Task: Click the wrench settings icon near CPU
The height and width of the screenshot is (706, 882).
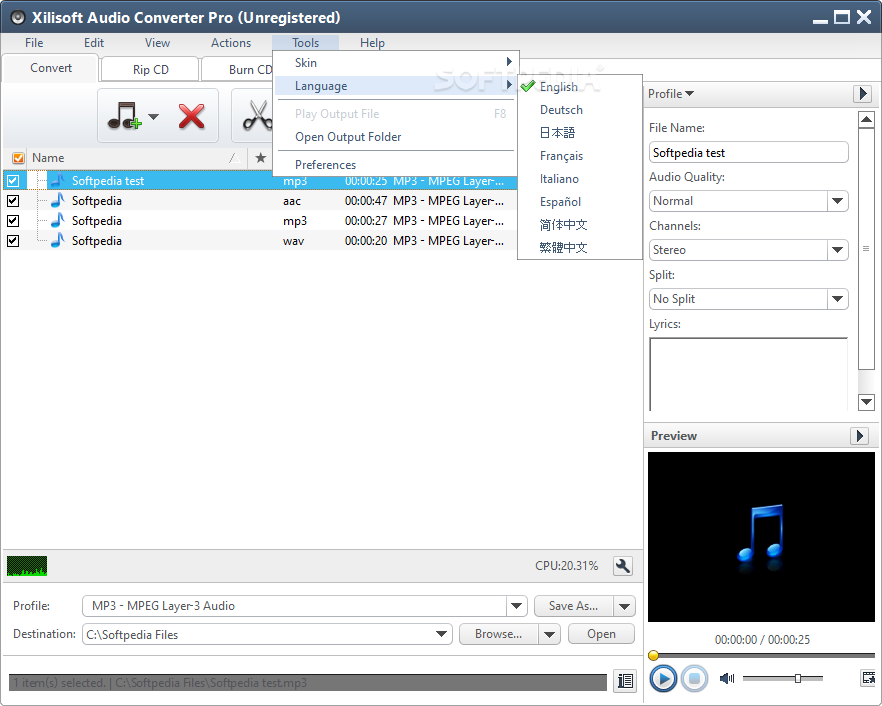Action: 623,565
